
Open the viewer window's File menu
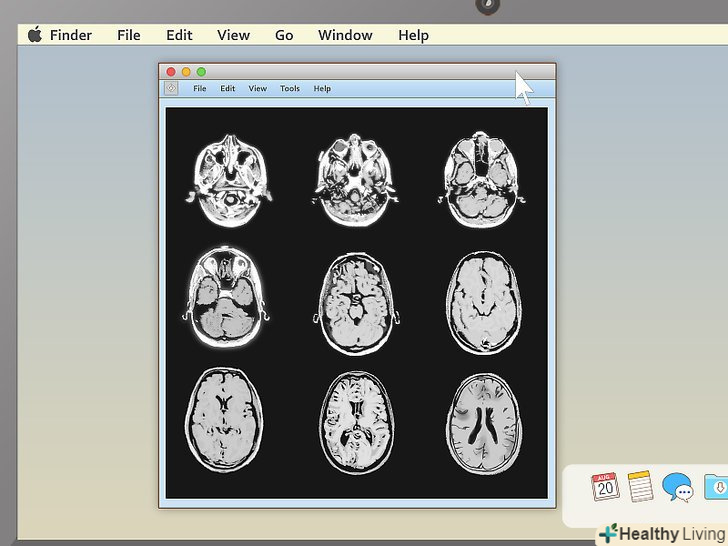(200, 89)
